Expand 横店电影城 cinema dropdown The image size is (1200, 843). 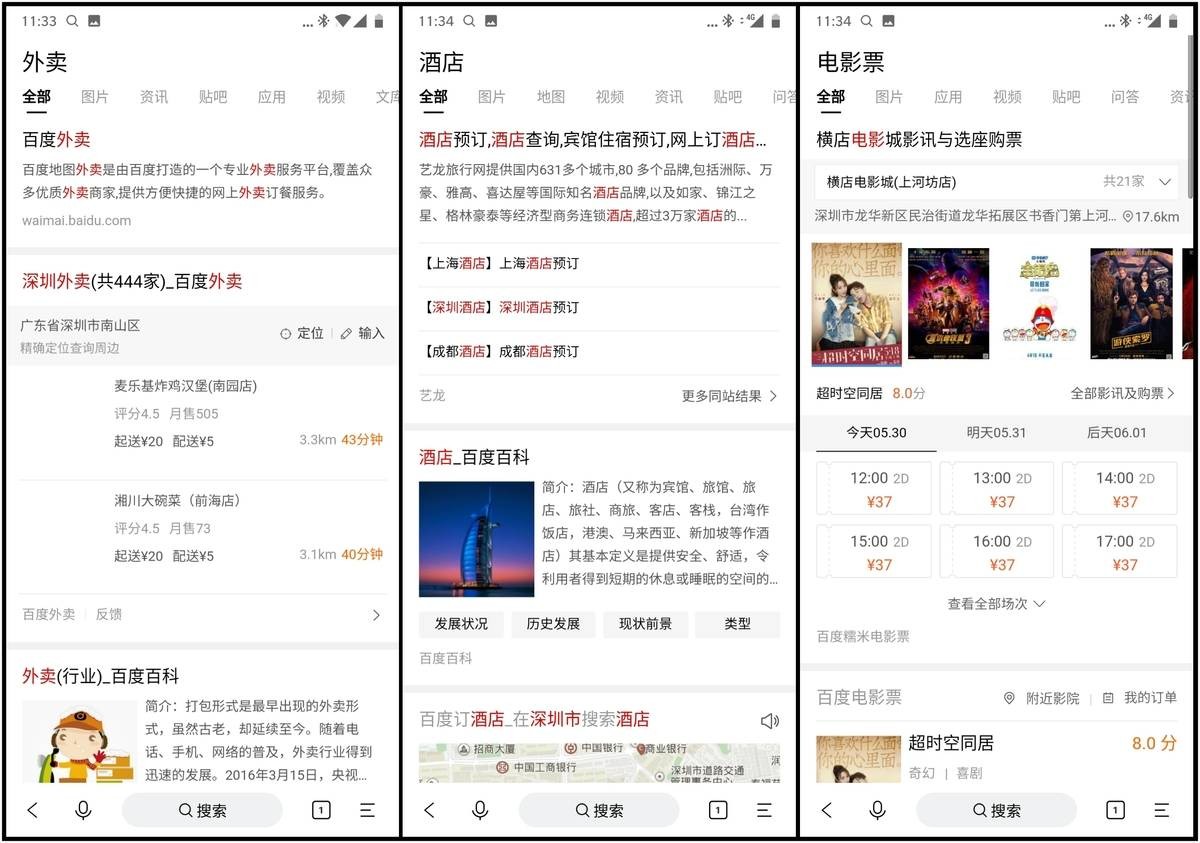click(x=1164, y=182)
